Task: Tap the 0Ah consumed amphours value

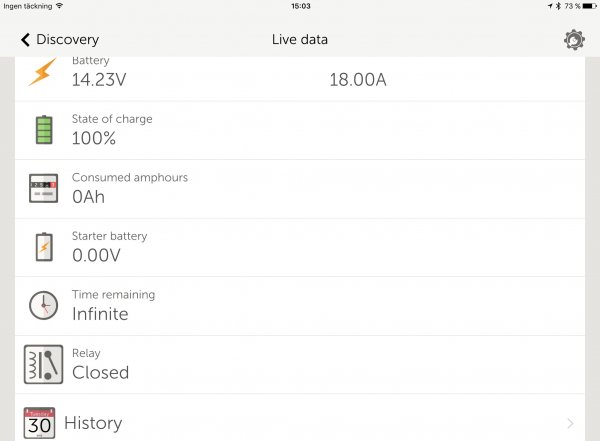Action: coord(88,197)
